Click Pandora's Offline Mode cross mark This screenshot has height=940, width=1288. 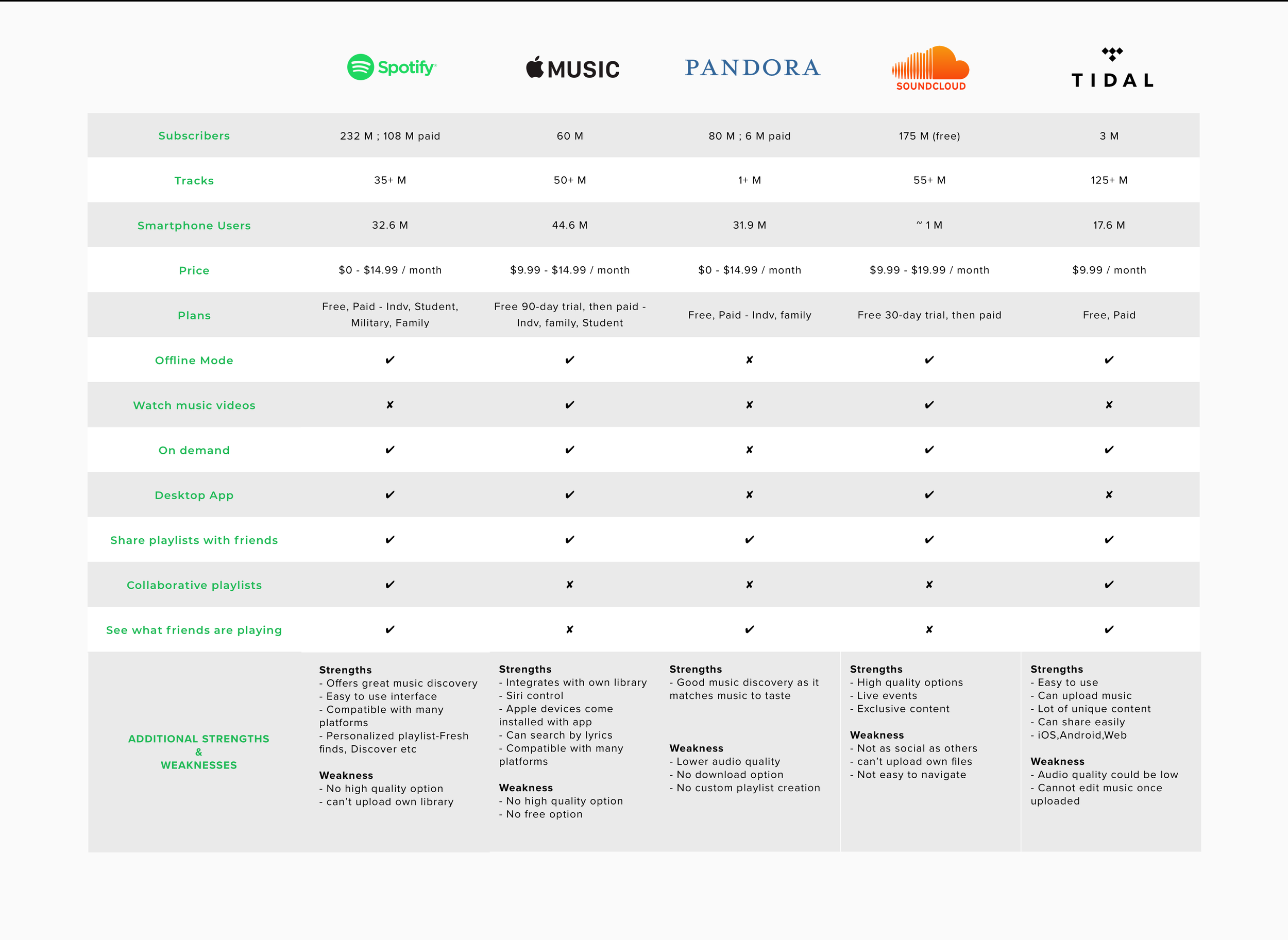coord(750,360)
